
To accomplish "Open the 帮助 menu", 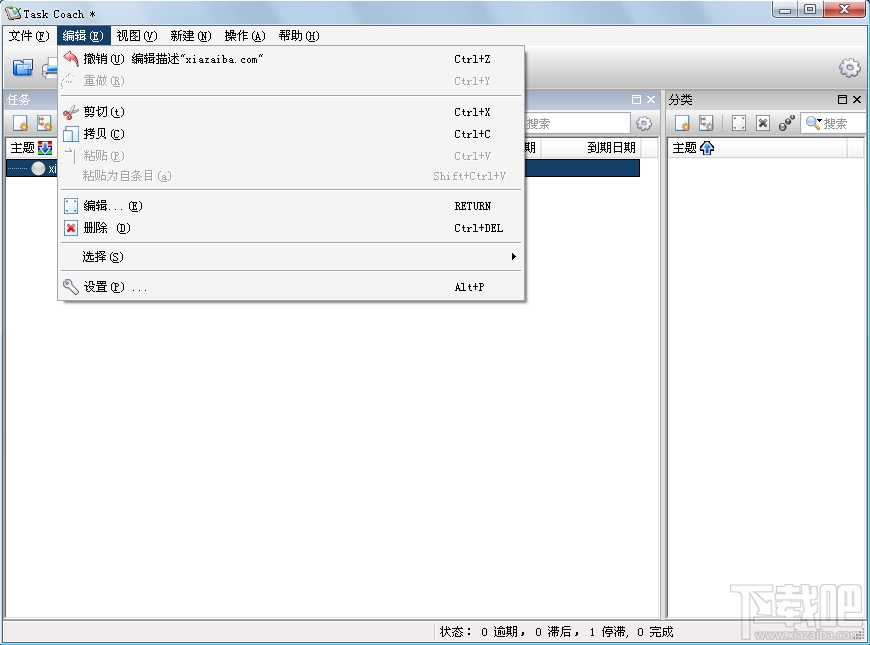I will click(x=296, y=35).
